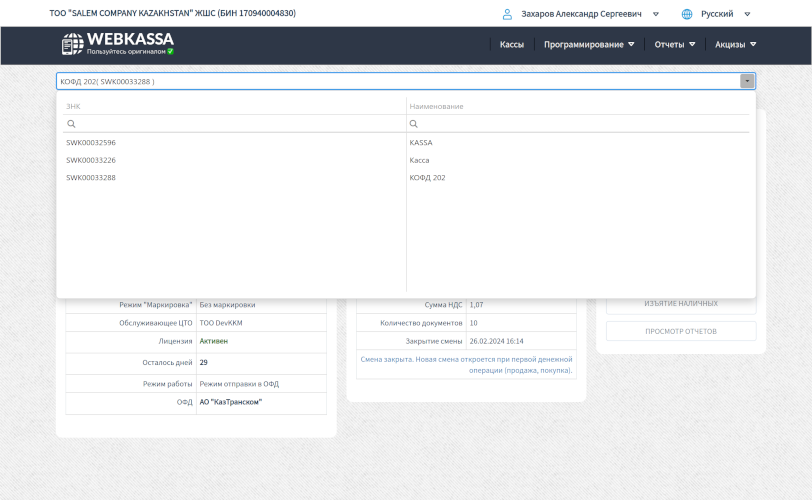This screenshot has width=812, height=500.
Task: Select the КОФД 202 name entry
Action: (427, 178)
